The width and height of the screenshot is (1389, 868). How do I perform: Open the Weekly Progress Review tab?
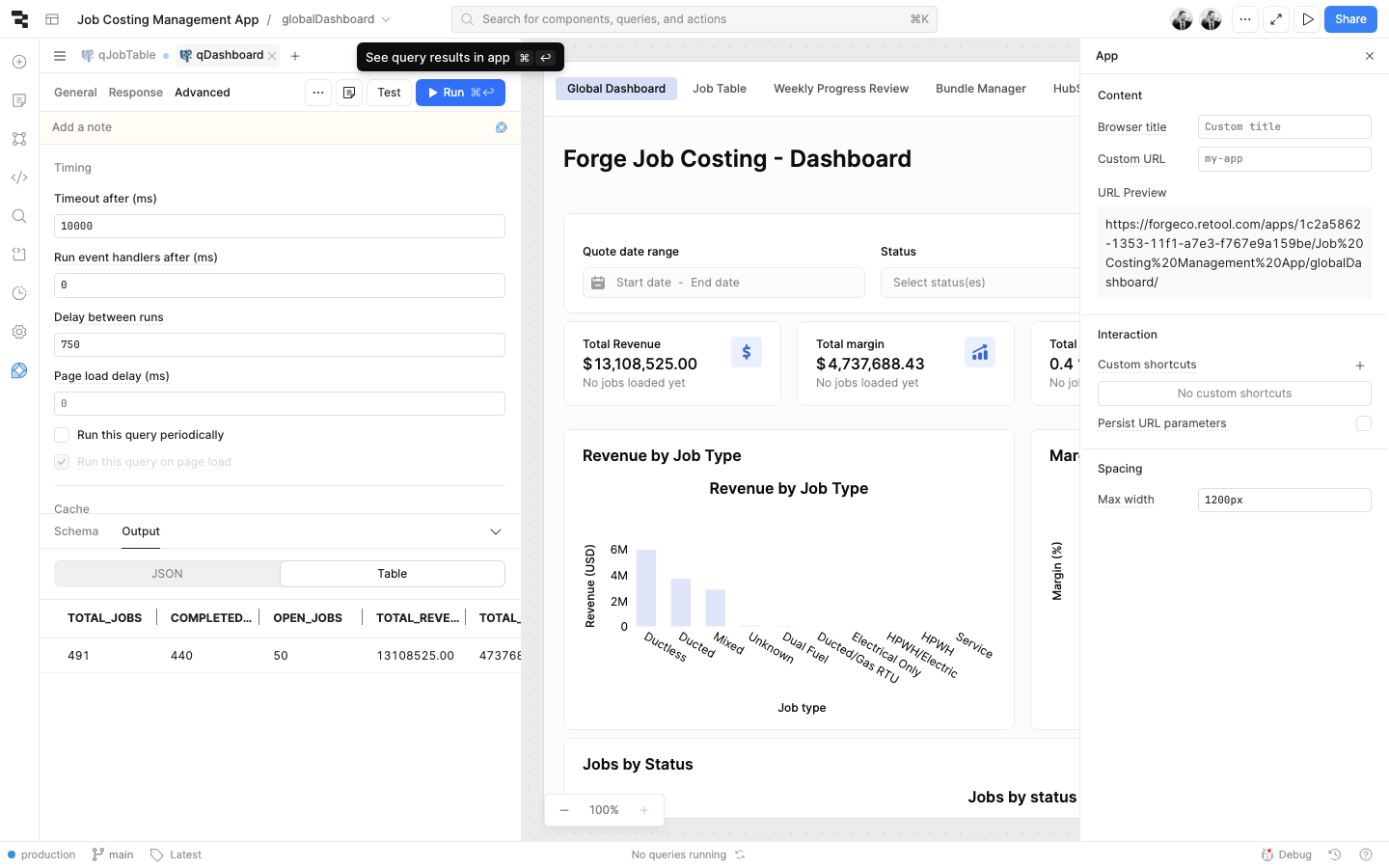coord(840,89)
